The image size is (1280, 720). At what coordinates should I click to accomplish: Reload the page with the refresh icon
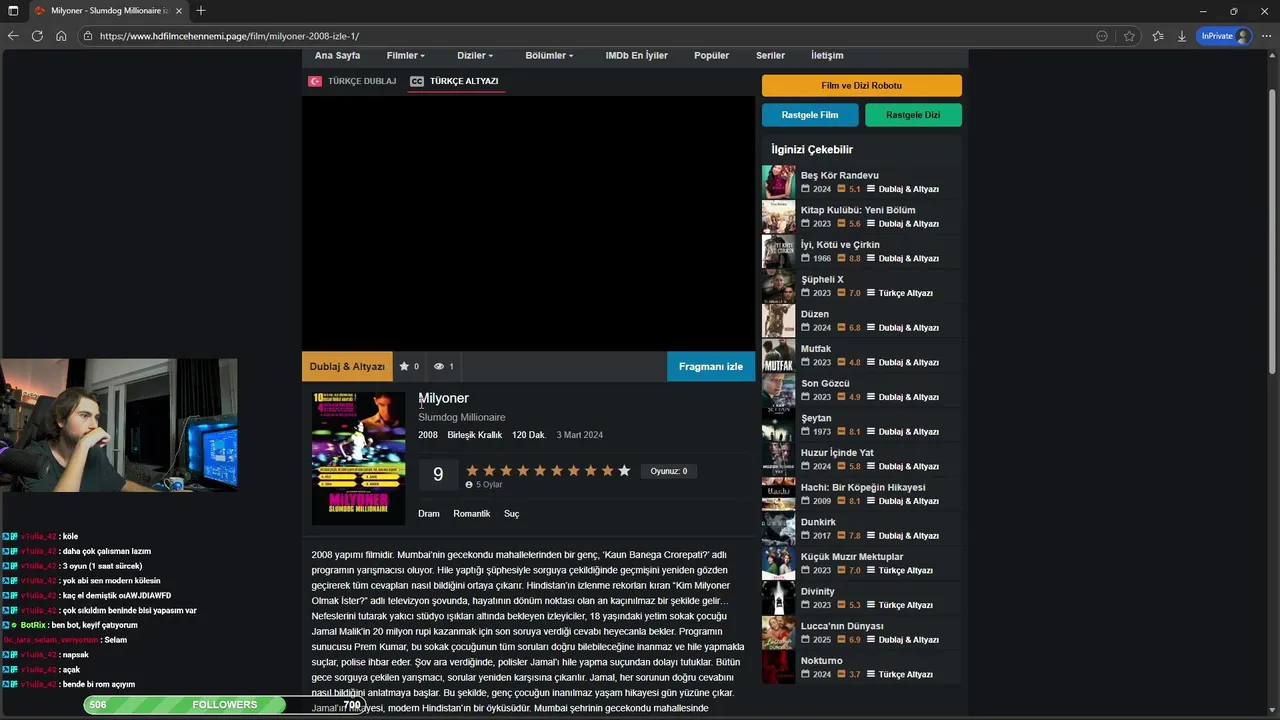tap(37, 36)
